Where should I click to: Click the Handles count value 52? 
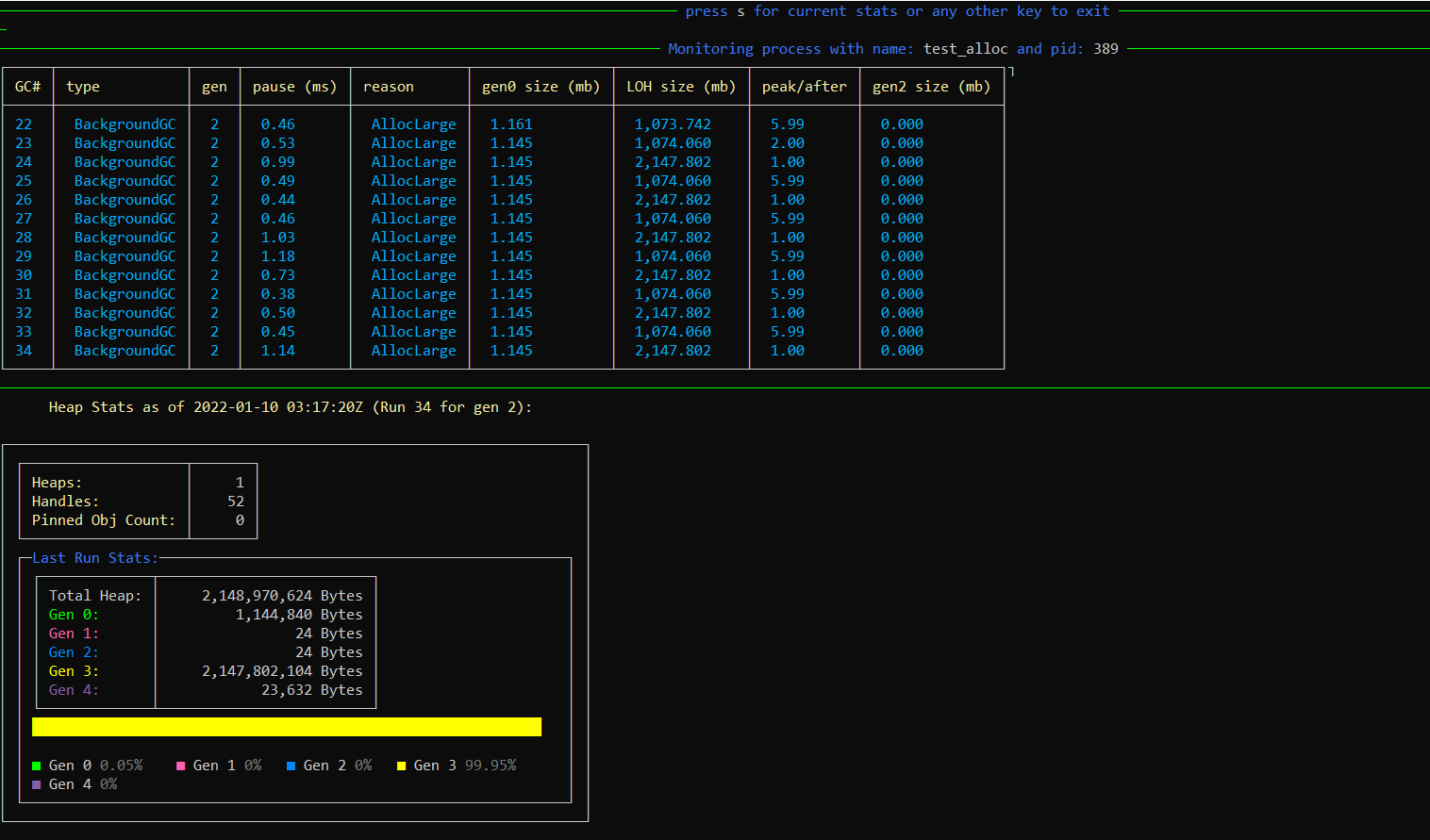(x=236, y=502)
